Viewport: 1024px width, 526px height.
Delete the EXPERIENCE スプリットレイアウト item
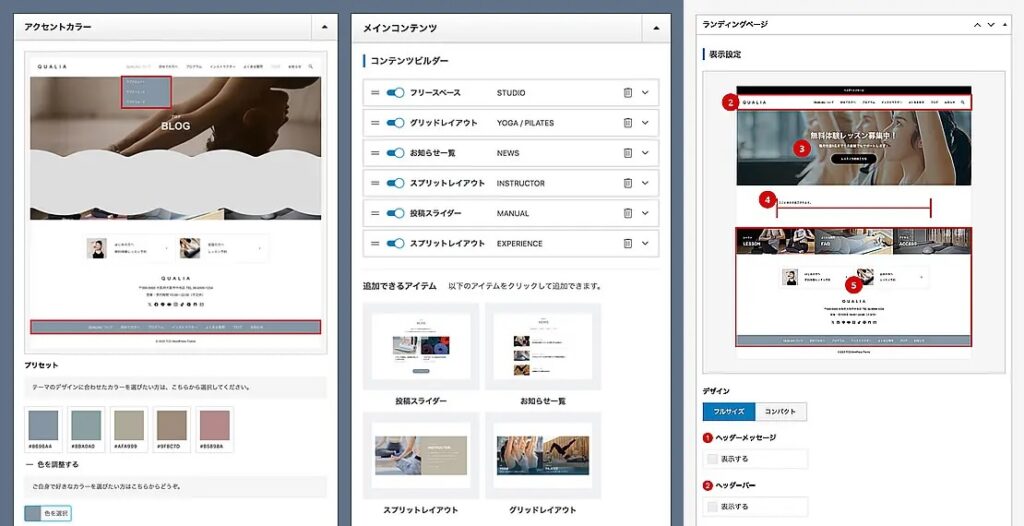coord(628,243)
